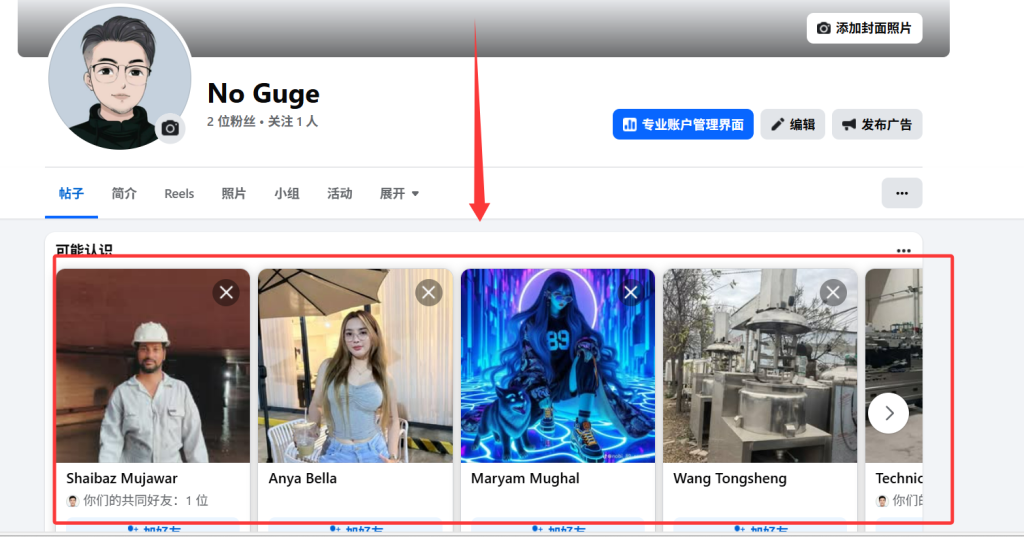Open 专业账户管理界面 dashboard button

click(683, 125)
